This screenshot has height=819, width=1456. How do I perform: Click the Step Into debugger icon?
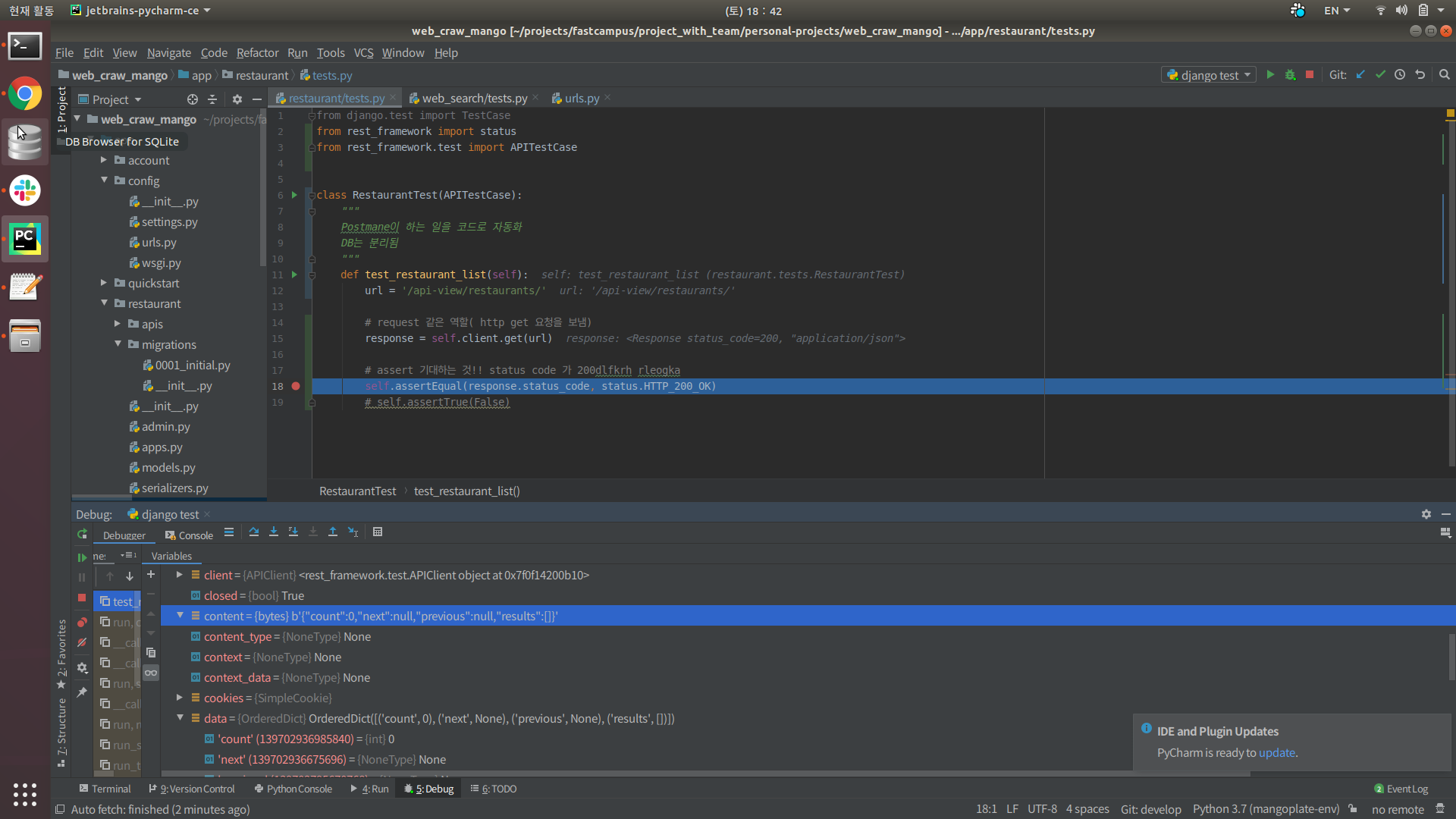[x=274, y=532]
